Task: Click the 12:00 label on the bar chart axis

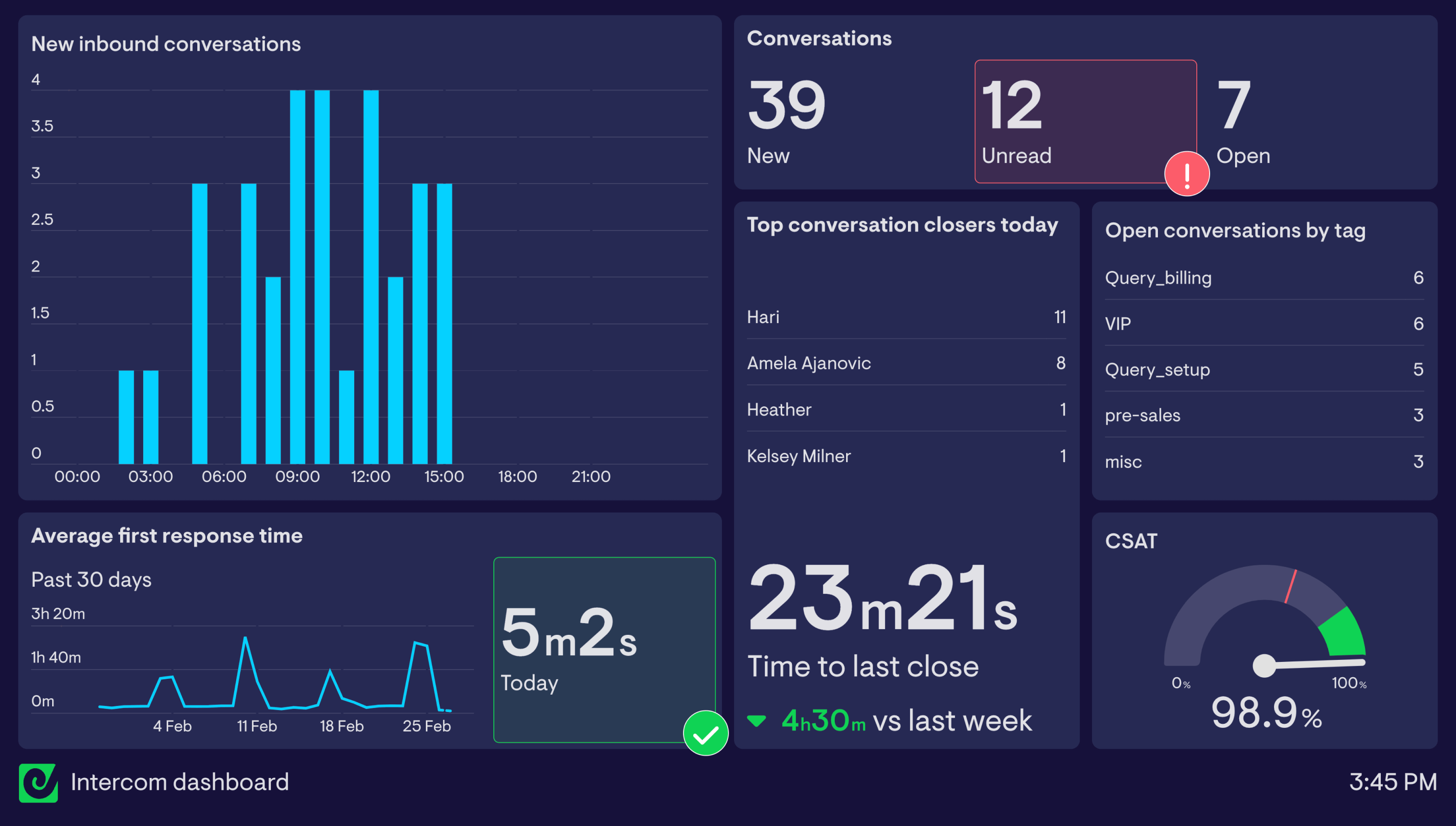Action: pyautogui.click(x=371, y=476)
